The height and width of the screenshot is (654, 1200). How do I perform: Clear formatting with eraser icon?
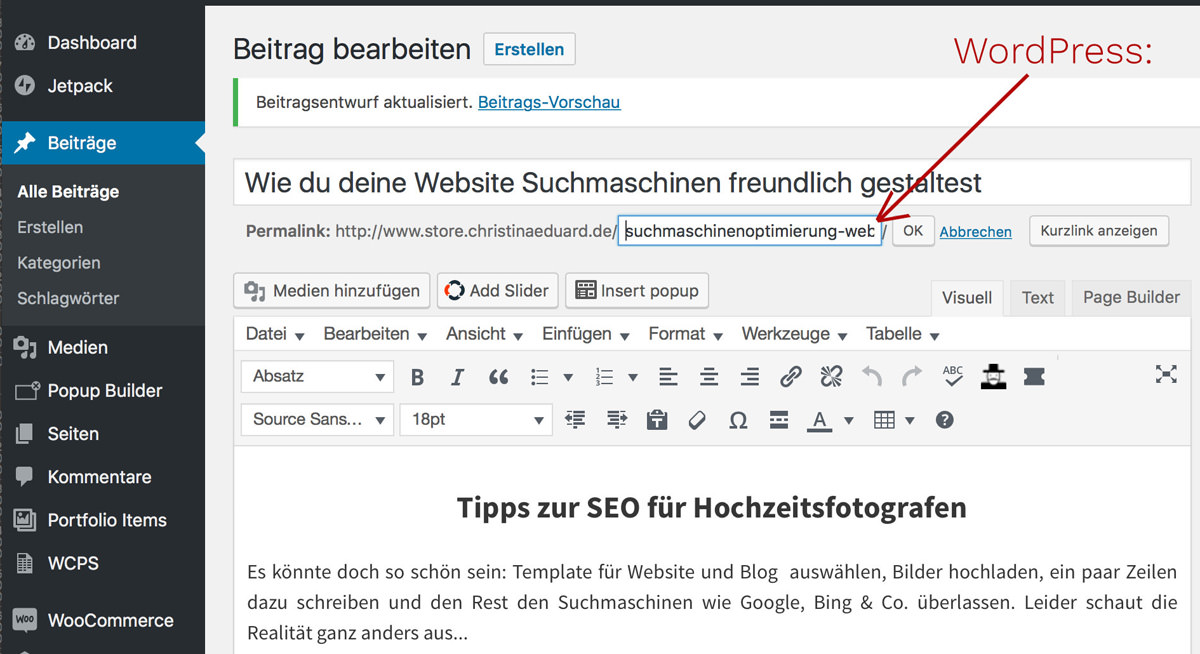tap(697, 420)
